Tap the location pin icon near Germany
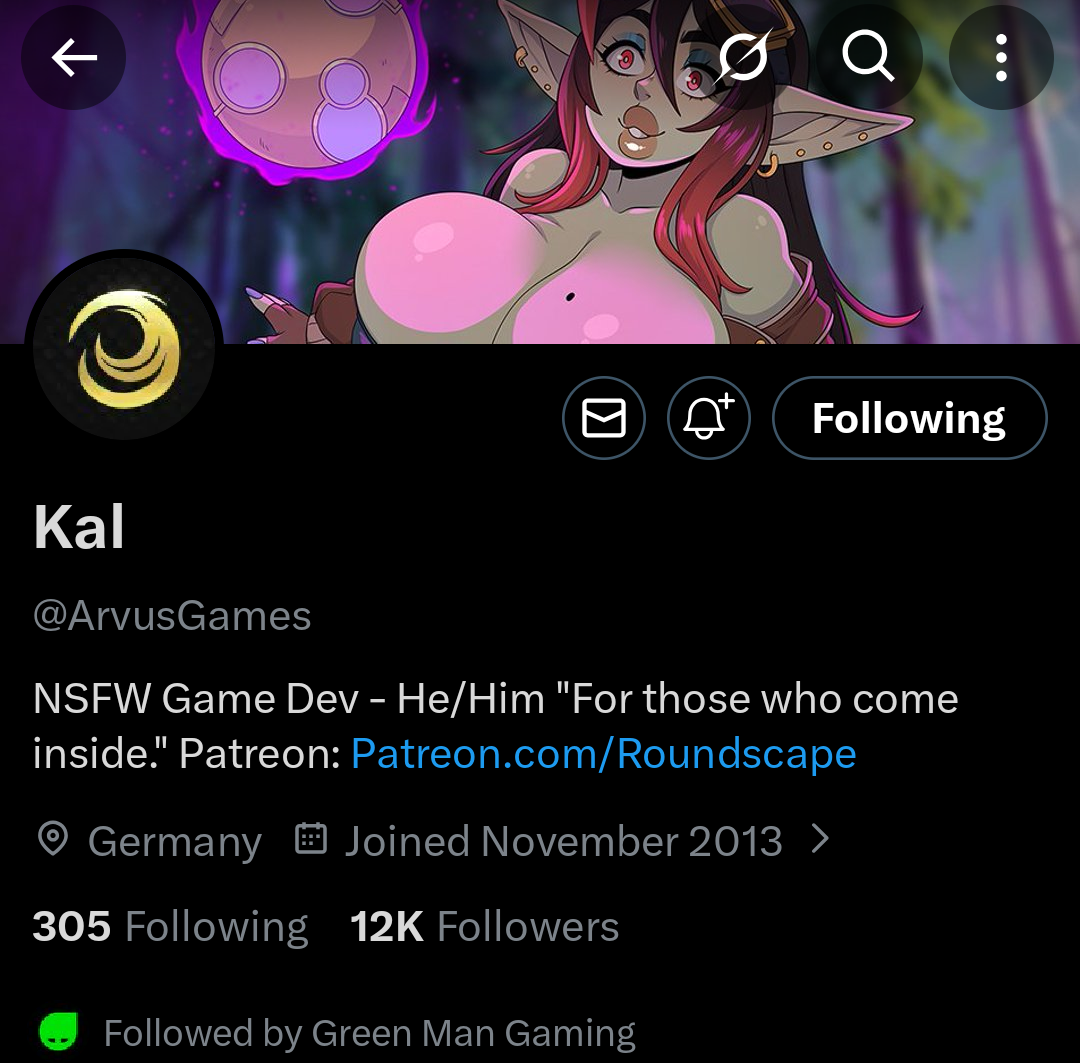 53,838
